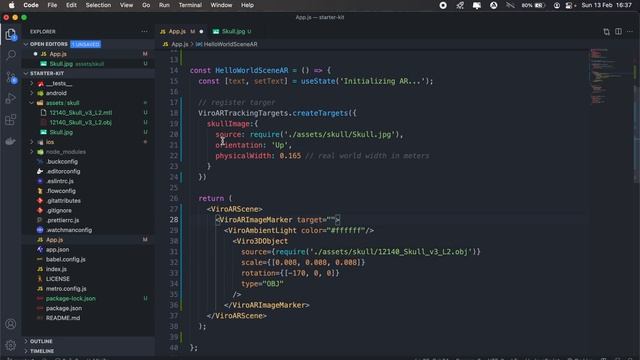
Task: Click the screen recording icon in menu bar
Action: click(443, 5)
